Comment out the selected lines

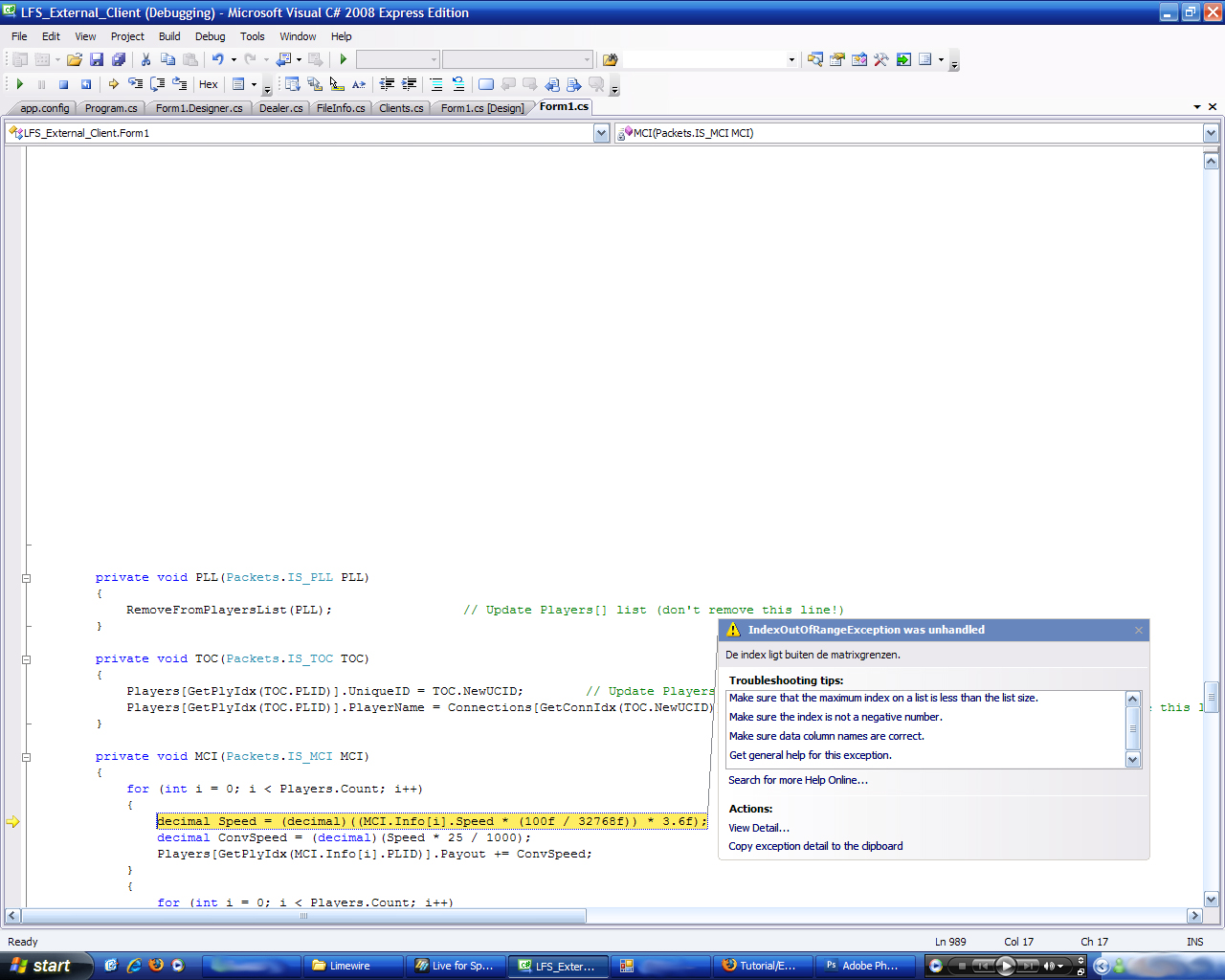point(436,84)
